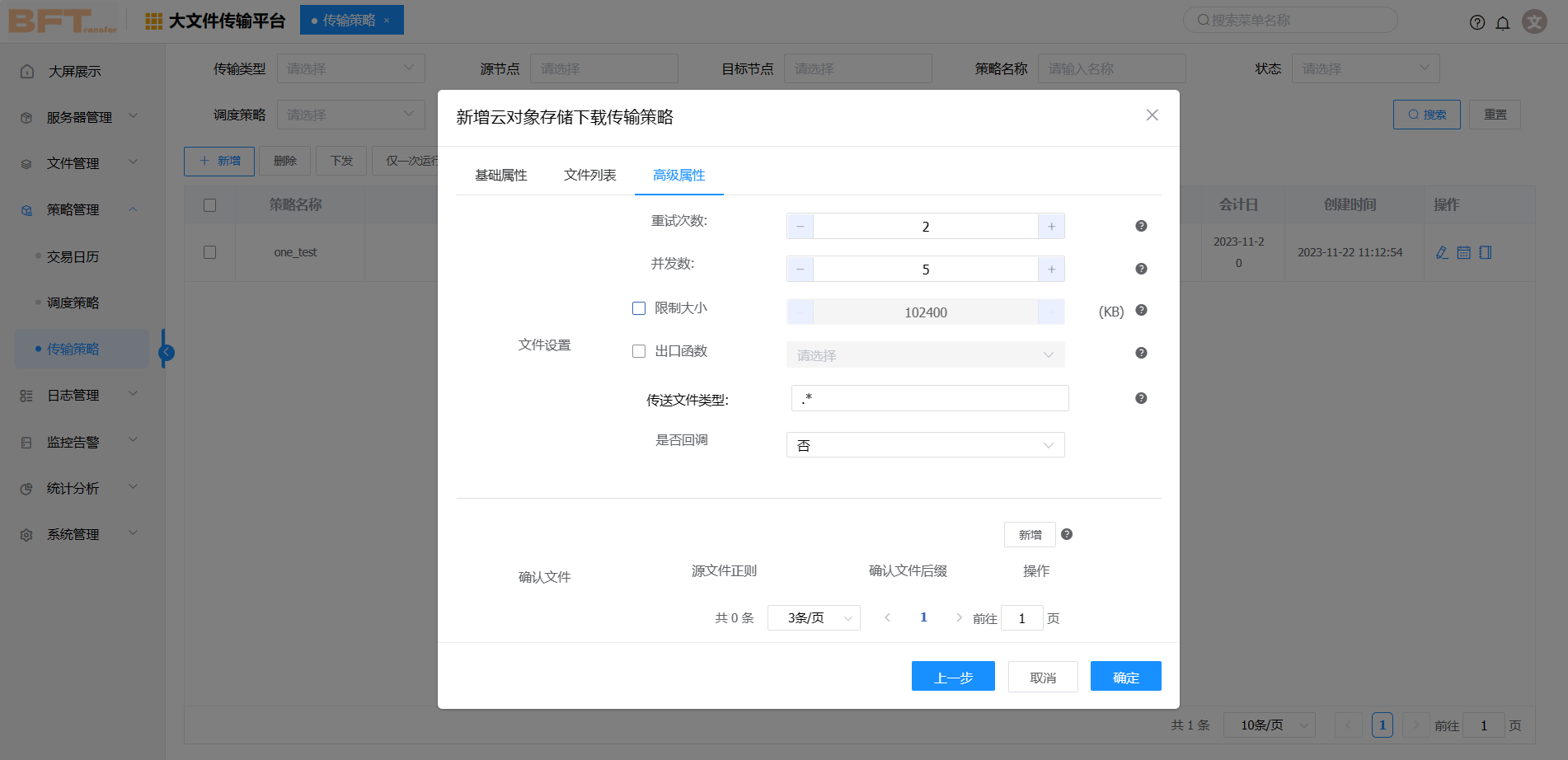This screenshot has width=1568, height=760.
Task: Click the 上一步 button
Action: click(x=953, y=677)
